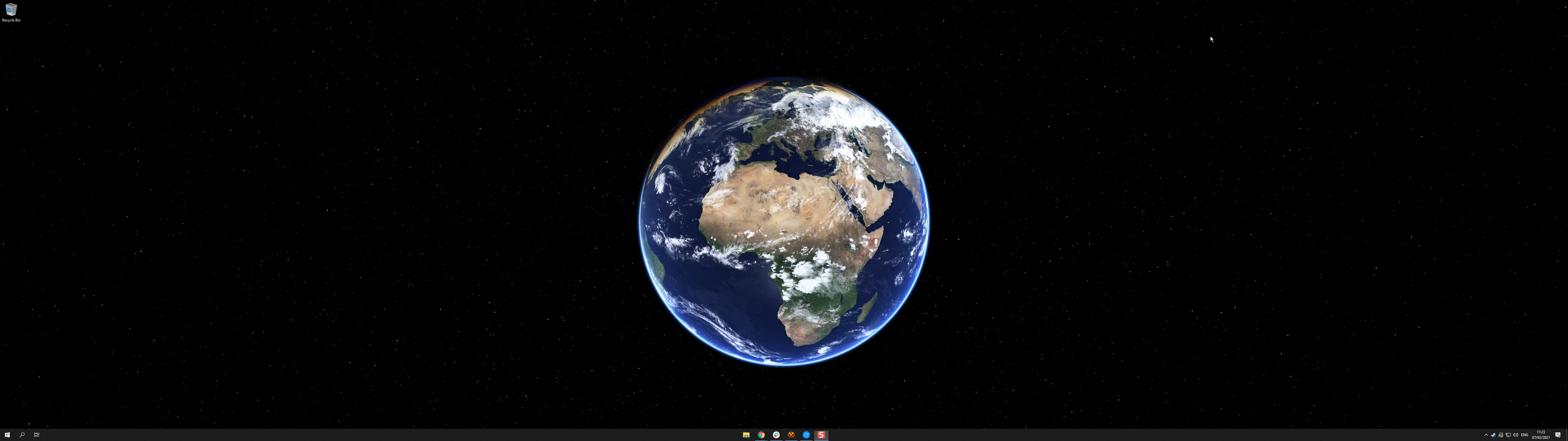Image resolution: width=1568 pixels, height=441 pixels.
Task: Switch to Snagit red S taskbar app
Action: (821, 435)
